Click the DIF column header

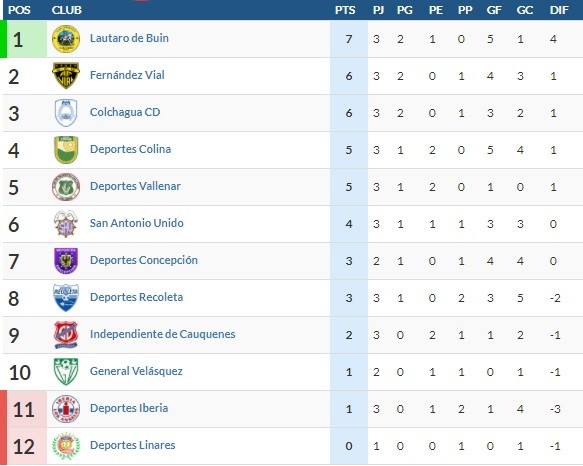559,10
